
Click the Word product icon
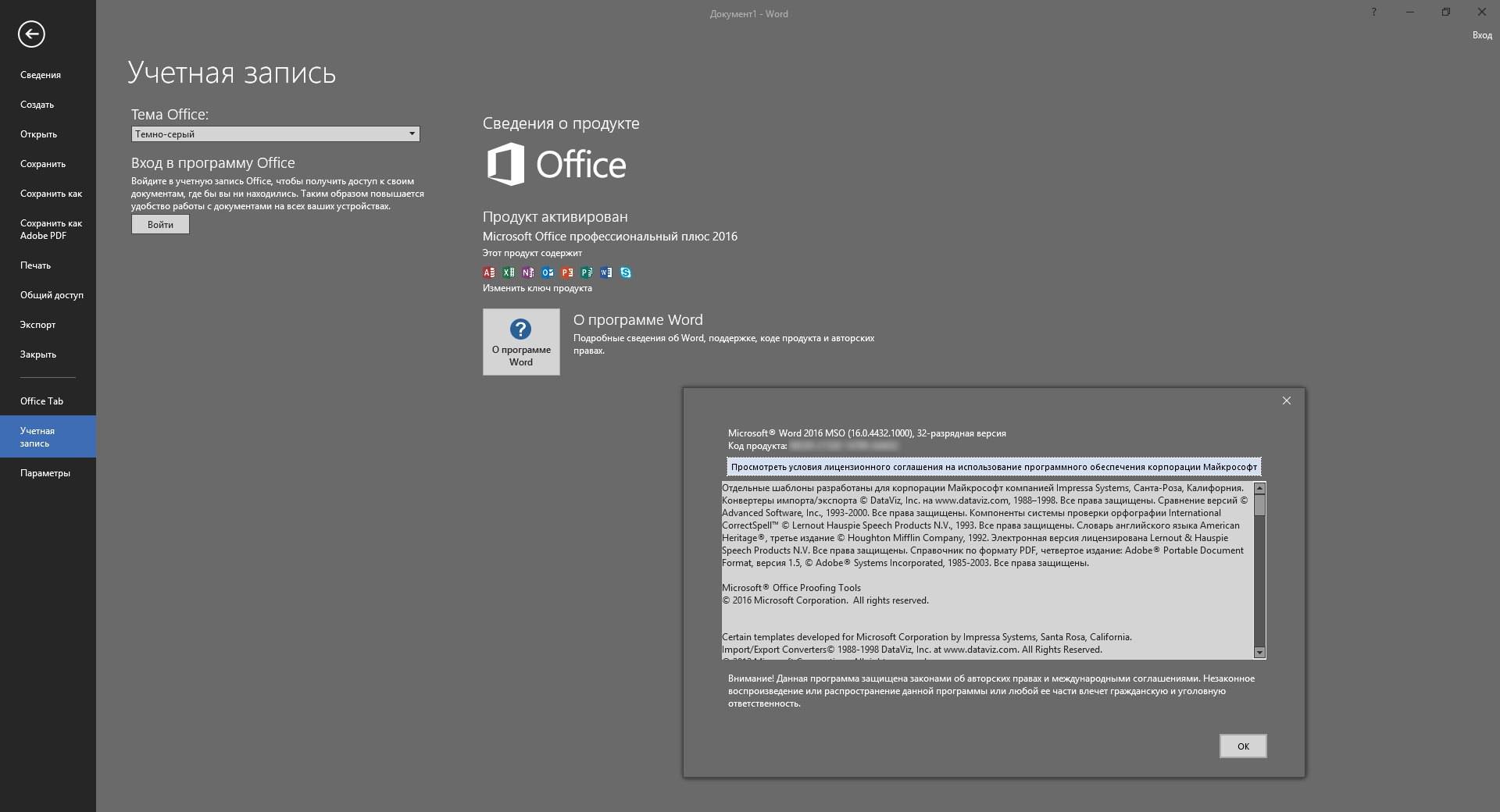606,272
